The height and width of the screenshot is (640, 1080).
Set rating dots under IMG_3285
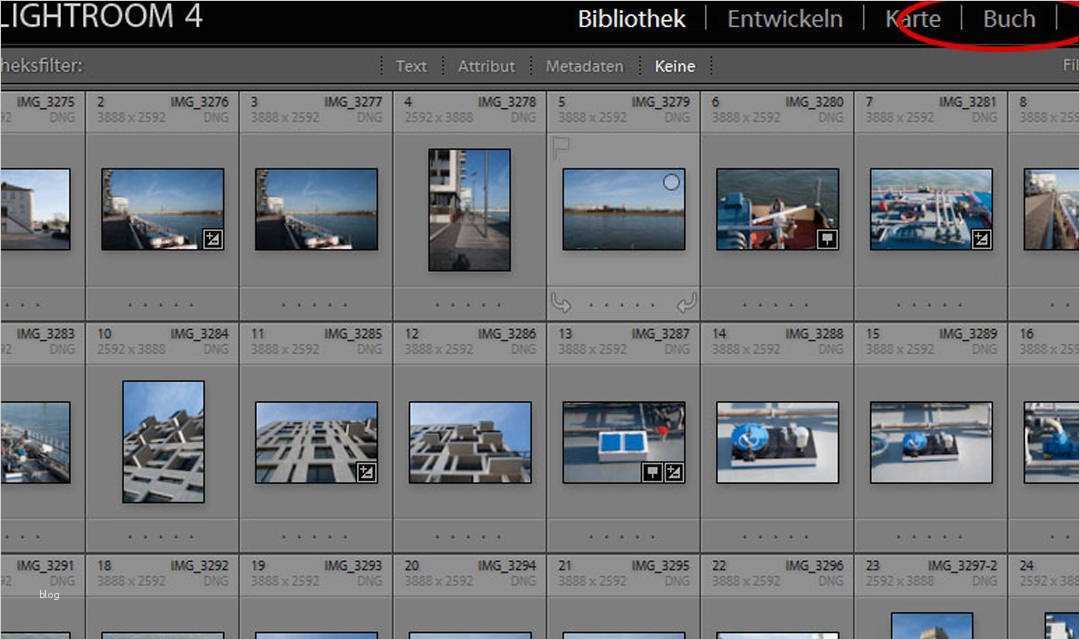point(314,537)
